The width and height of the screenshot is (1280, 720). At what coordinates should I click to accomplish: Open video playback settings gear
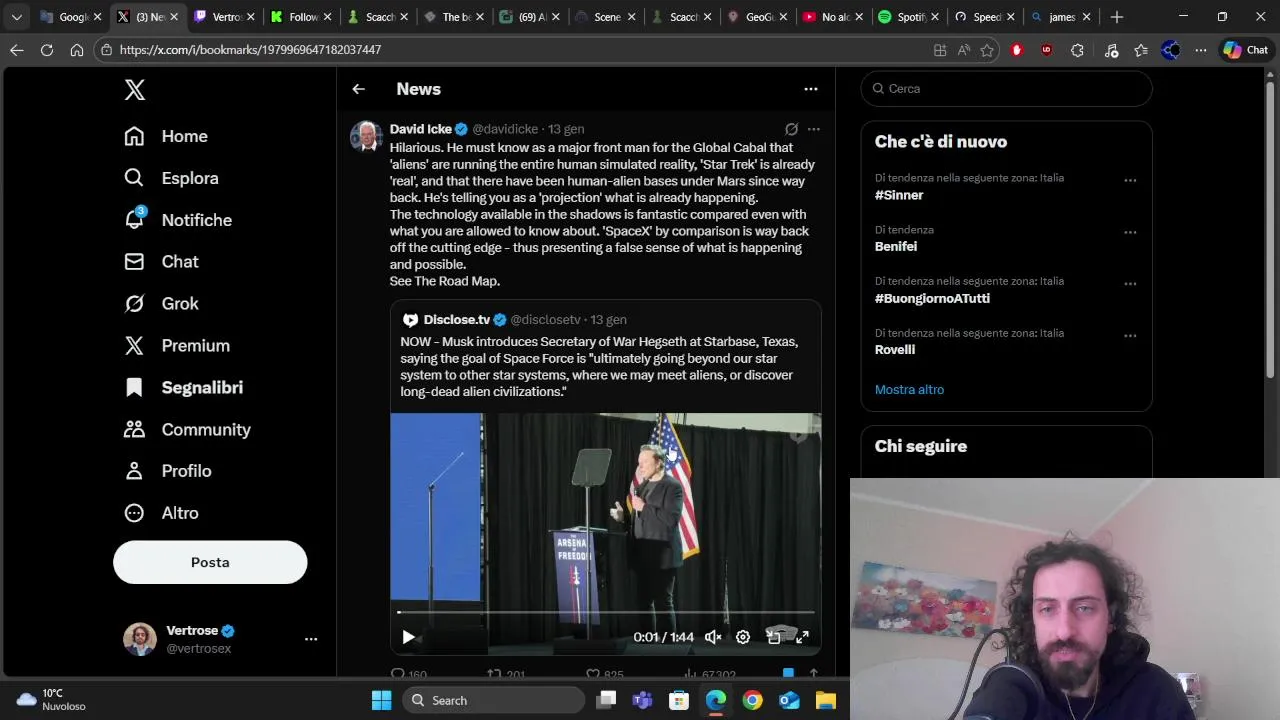coord(743,637)
